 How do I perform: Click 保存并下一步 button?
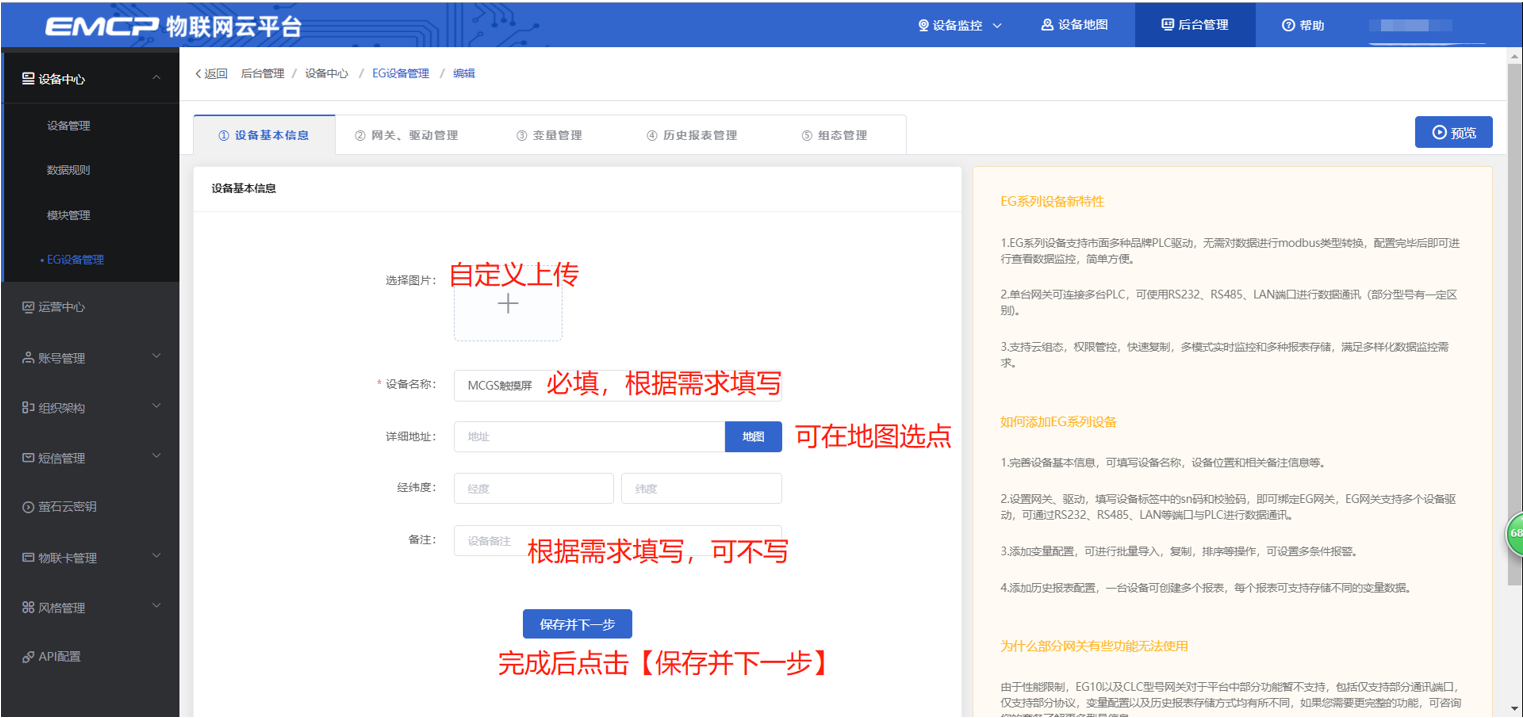click(577, 624)
